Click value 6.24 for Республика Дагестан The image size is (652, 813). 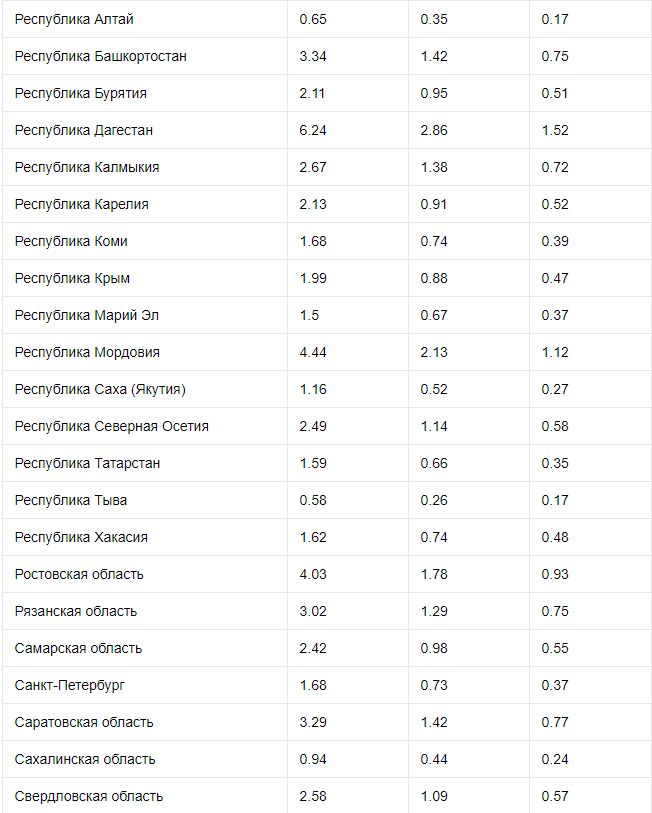pos(313,130)
